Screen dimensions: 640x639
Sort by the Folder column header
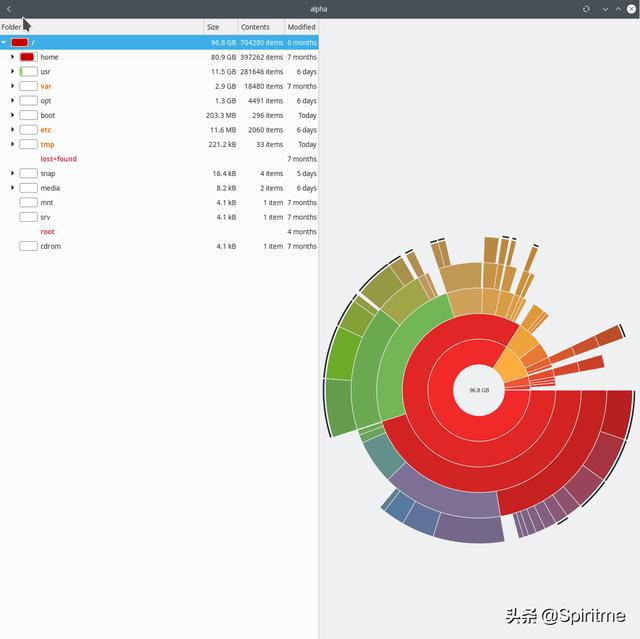coord(102,27)
